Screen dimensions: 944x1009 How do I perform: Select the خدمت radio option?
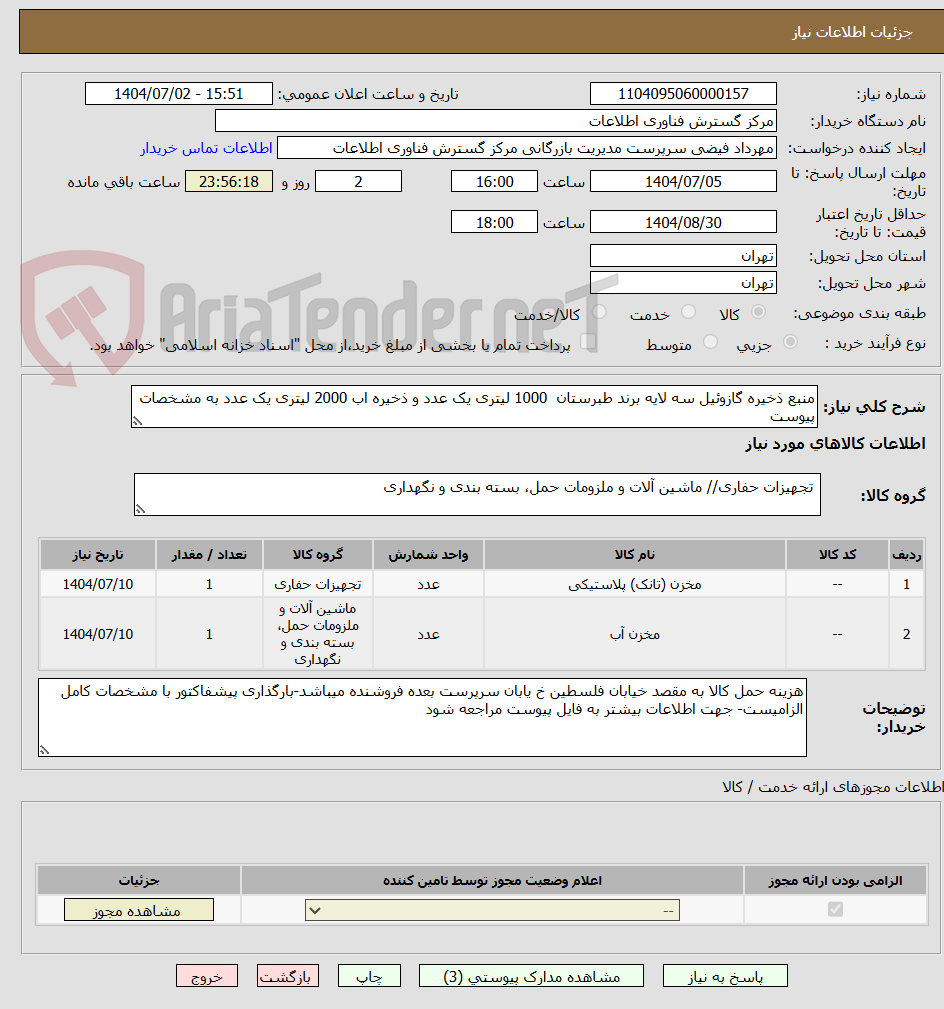click(688, 312)
